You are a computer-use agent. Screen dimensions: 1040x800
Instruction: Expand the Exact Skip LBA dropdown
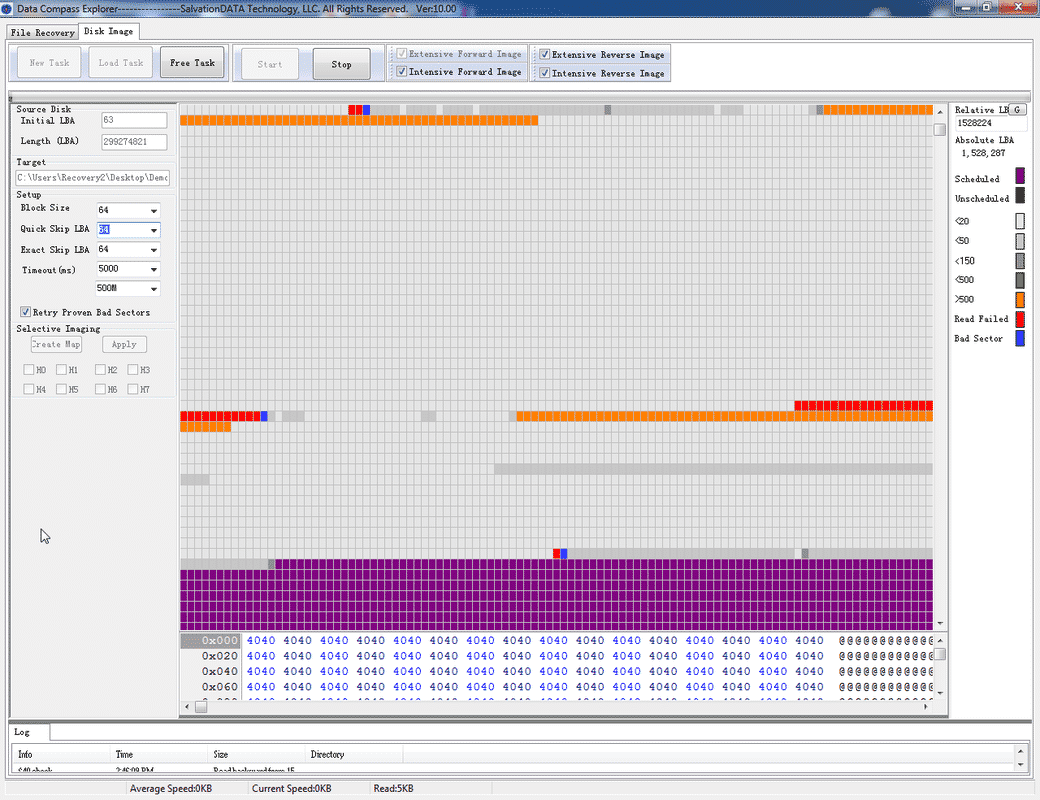(x=153, y=250)
